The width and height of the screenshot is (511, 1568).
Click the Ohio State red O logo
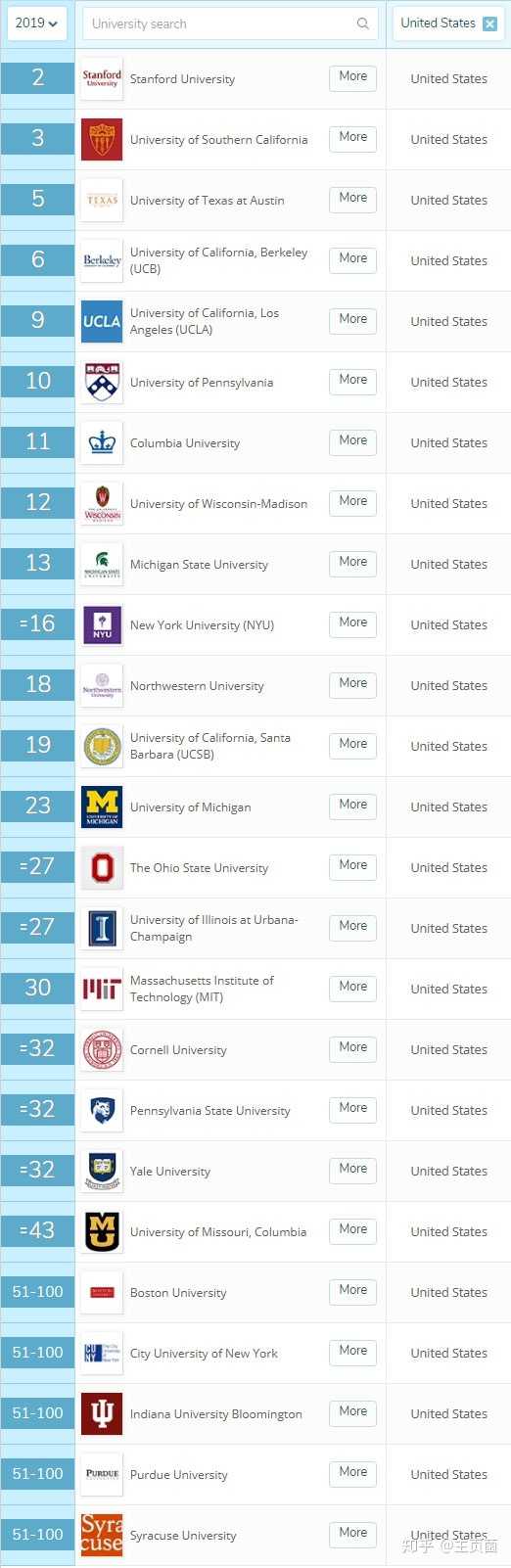102,868
